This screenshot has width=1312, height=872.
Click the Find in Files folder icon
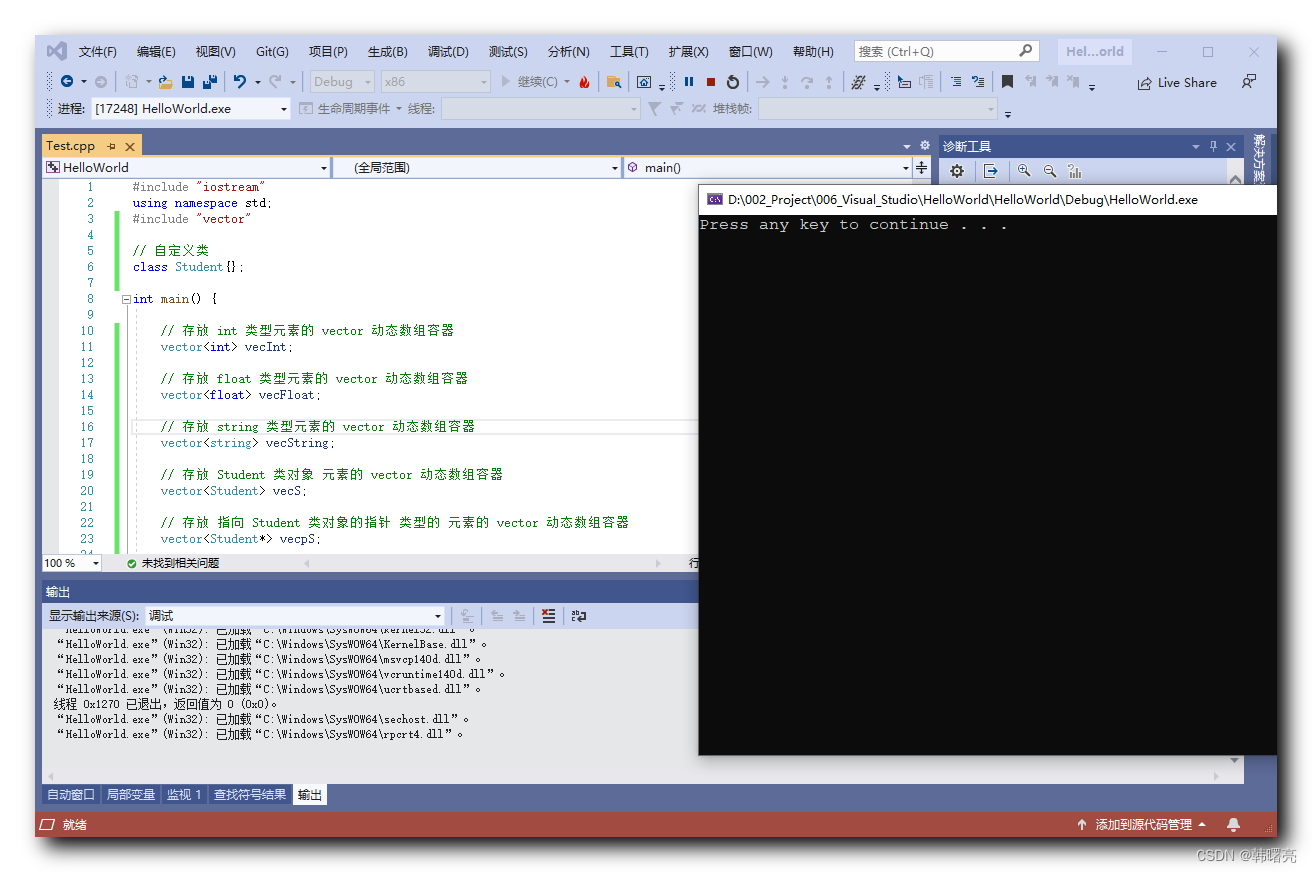click(x=614, y=82)
